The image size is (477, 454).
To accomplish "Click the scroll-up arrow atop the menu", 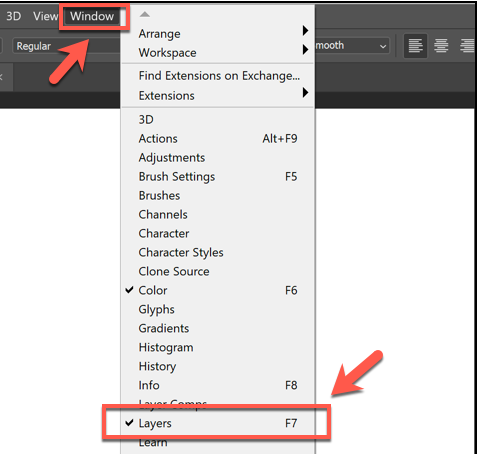I will [145, 14].
